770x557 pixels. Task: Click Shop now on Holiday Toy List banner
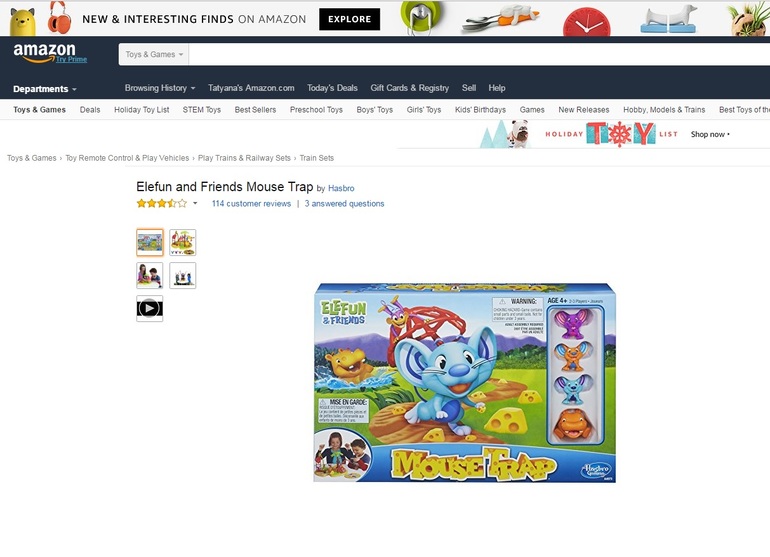click(710, 134)
